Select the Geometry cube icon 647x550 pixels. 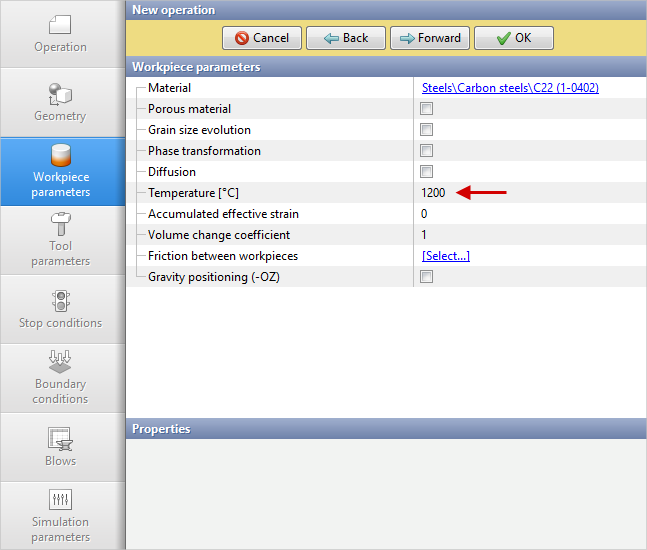[x=60, y=94]
